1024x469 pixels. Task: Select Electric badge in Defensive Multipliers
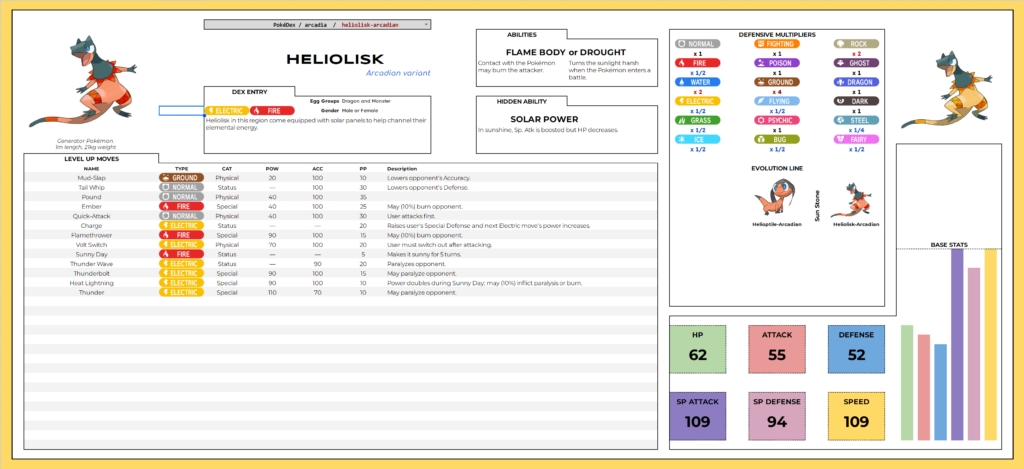697,101
